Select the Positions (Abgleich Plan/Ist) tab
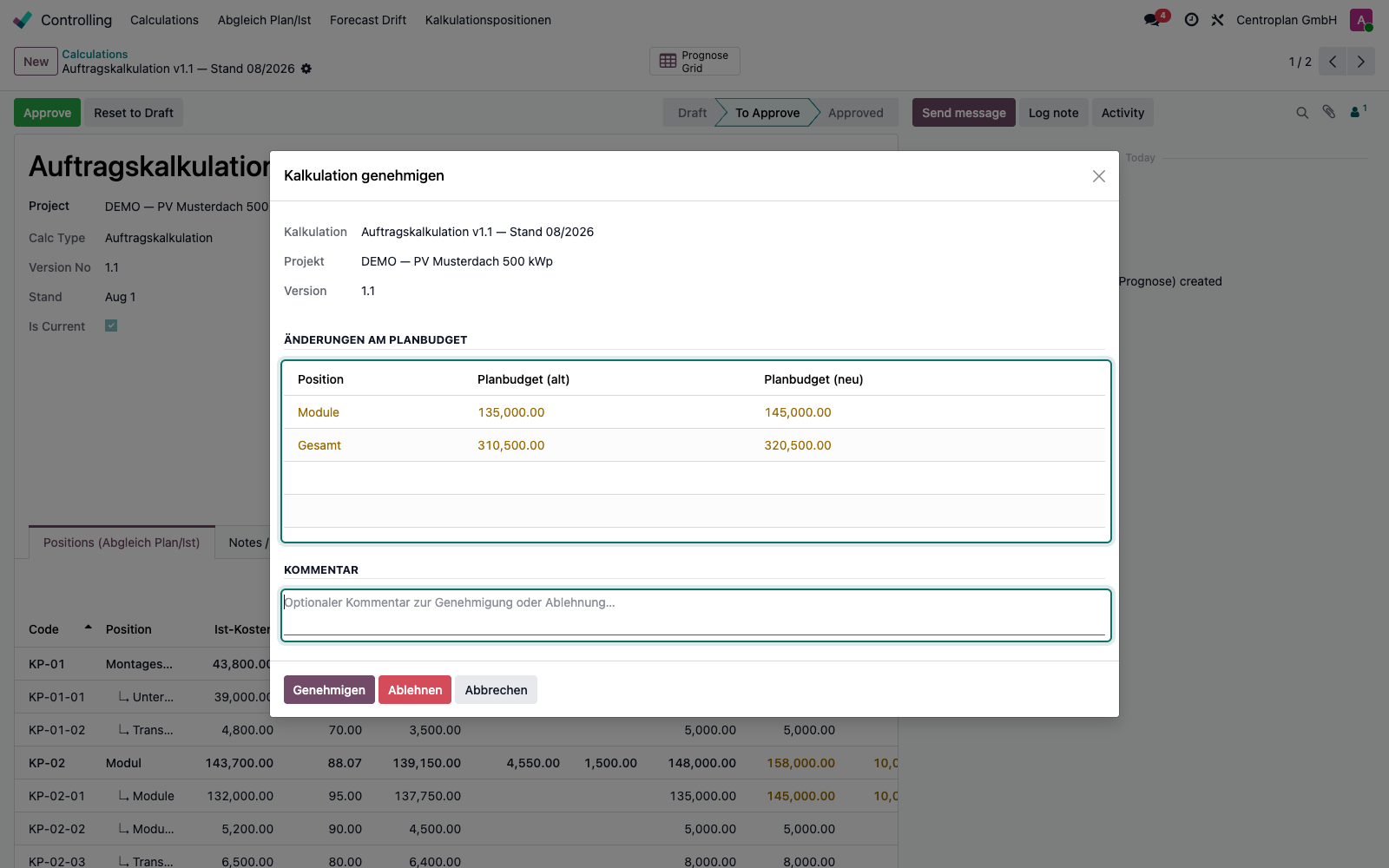 point(122,542)
